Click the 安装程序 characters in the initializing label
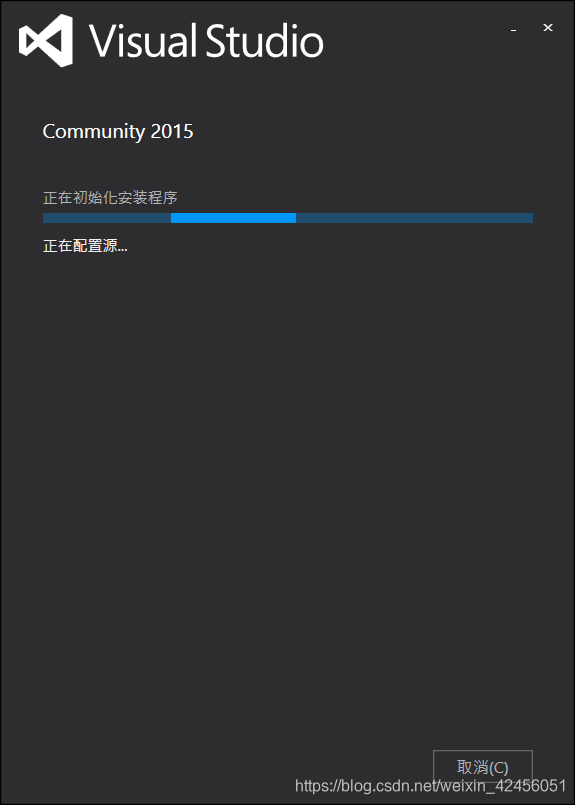 149,198
